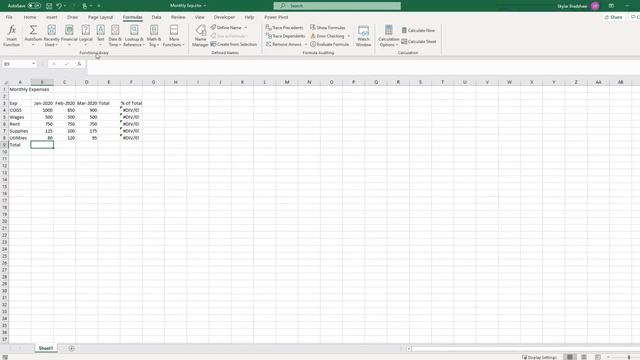Toggle Show Formulas
Screen dimensions: 640x360
point(328,27)
